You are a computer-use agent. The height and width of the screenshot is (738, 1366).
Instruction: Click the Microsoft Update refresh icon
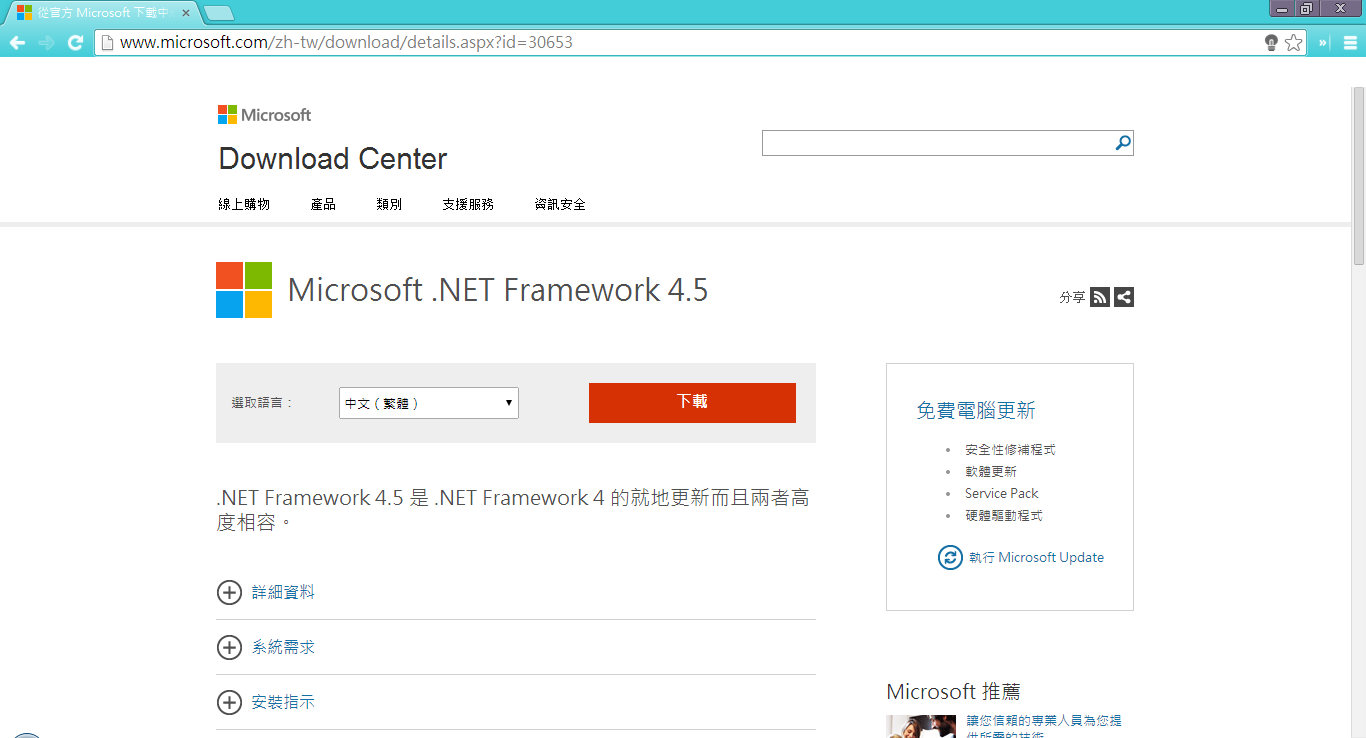point(950,557)
